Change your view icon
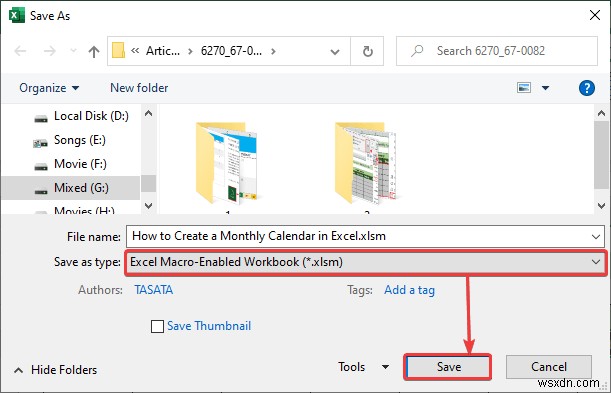Viewport: 611px width, 393px height. 524,88
